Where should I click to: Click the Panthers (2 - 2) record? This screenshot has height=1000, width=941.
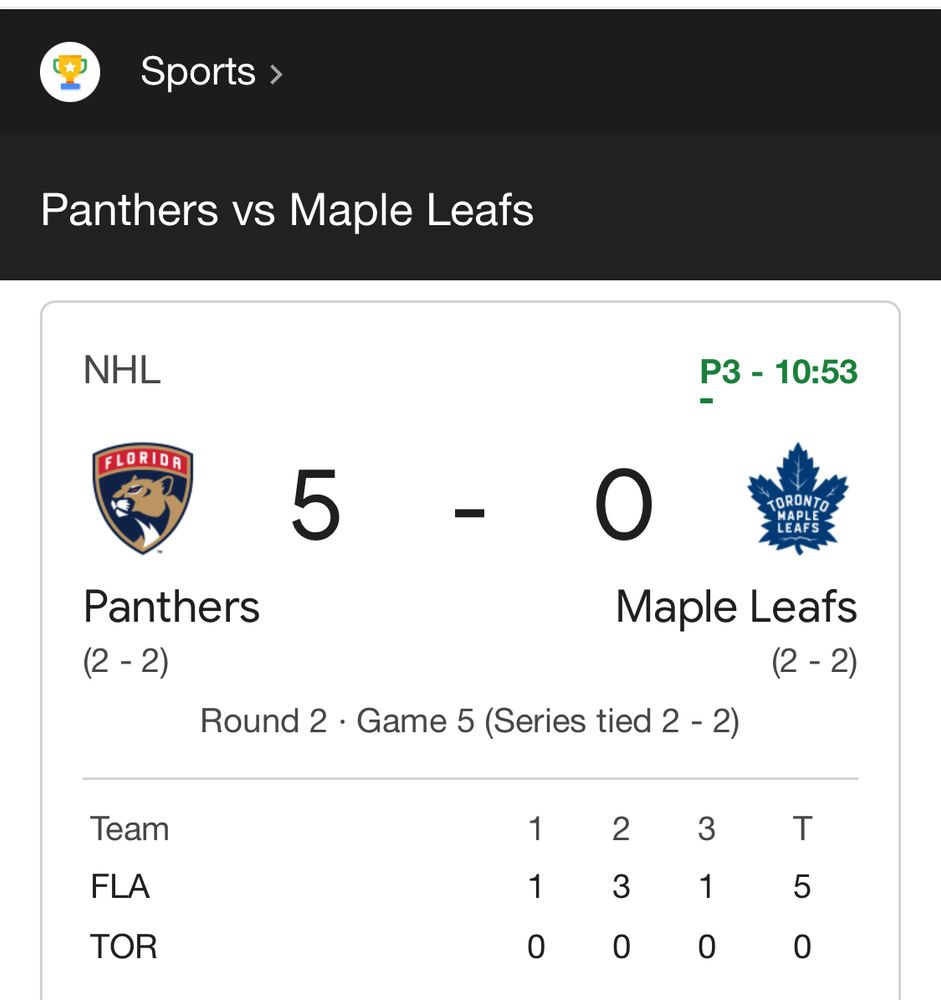coord(126,661)
